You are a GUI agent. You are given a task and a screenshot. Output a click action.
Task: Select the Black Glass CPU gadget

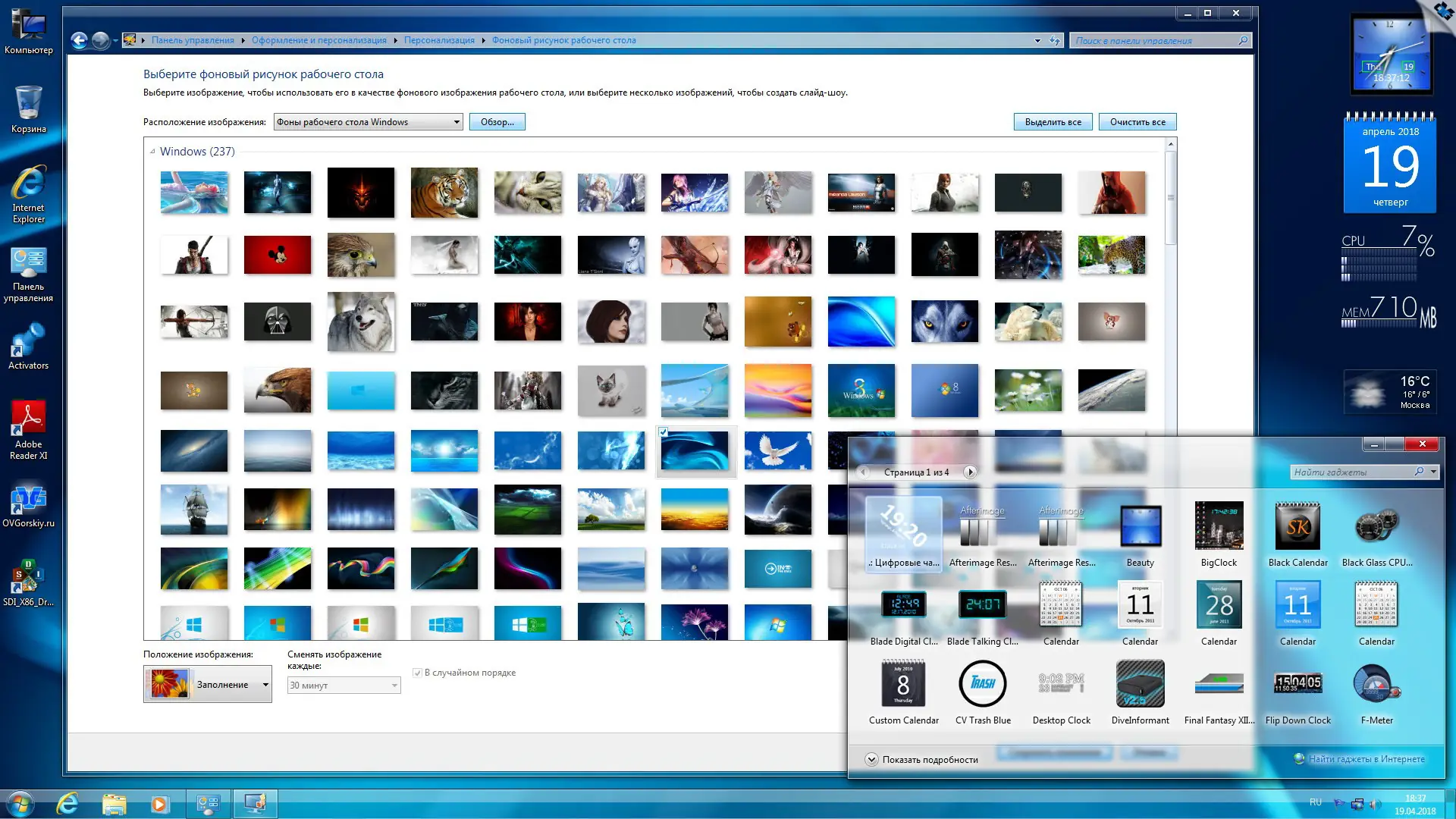point(1376,526)
